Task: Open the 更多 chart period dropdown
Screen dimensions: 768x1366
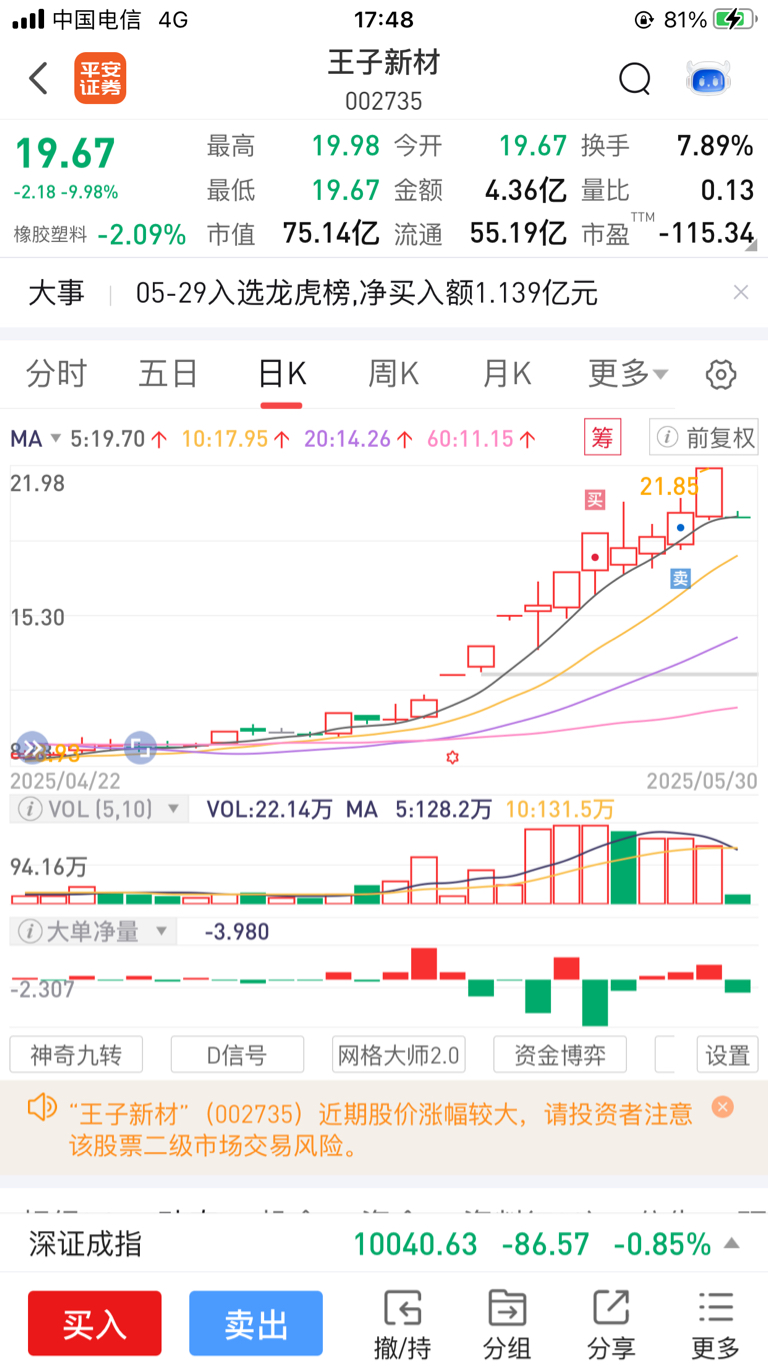Action: [x=628, y=374]
